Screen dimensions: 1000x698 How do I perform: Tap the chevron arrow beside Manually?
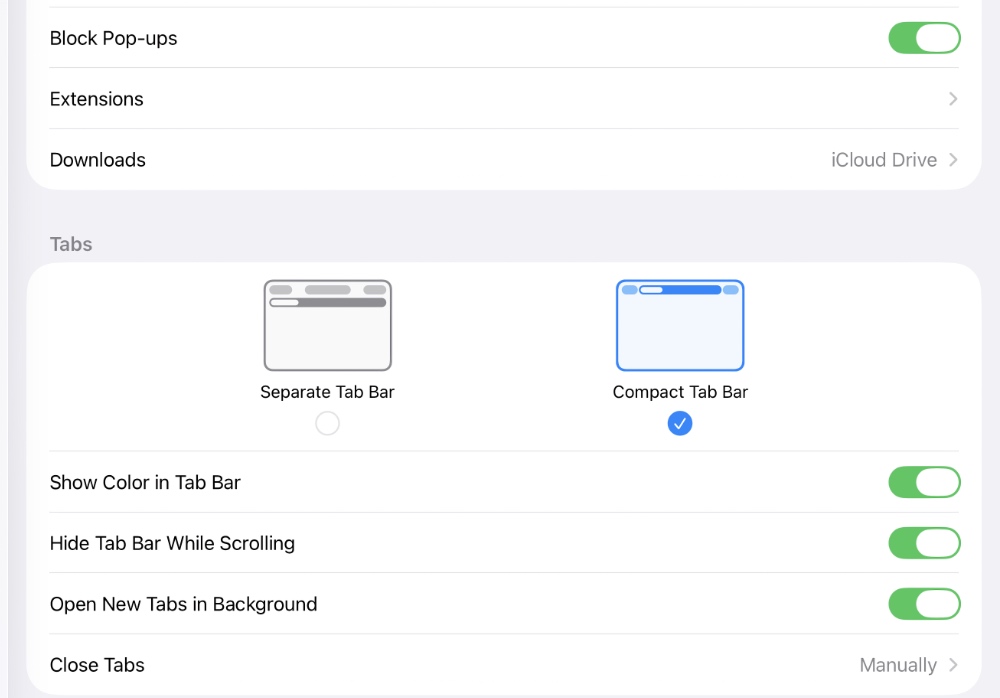coord(953,665)
